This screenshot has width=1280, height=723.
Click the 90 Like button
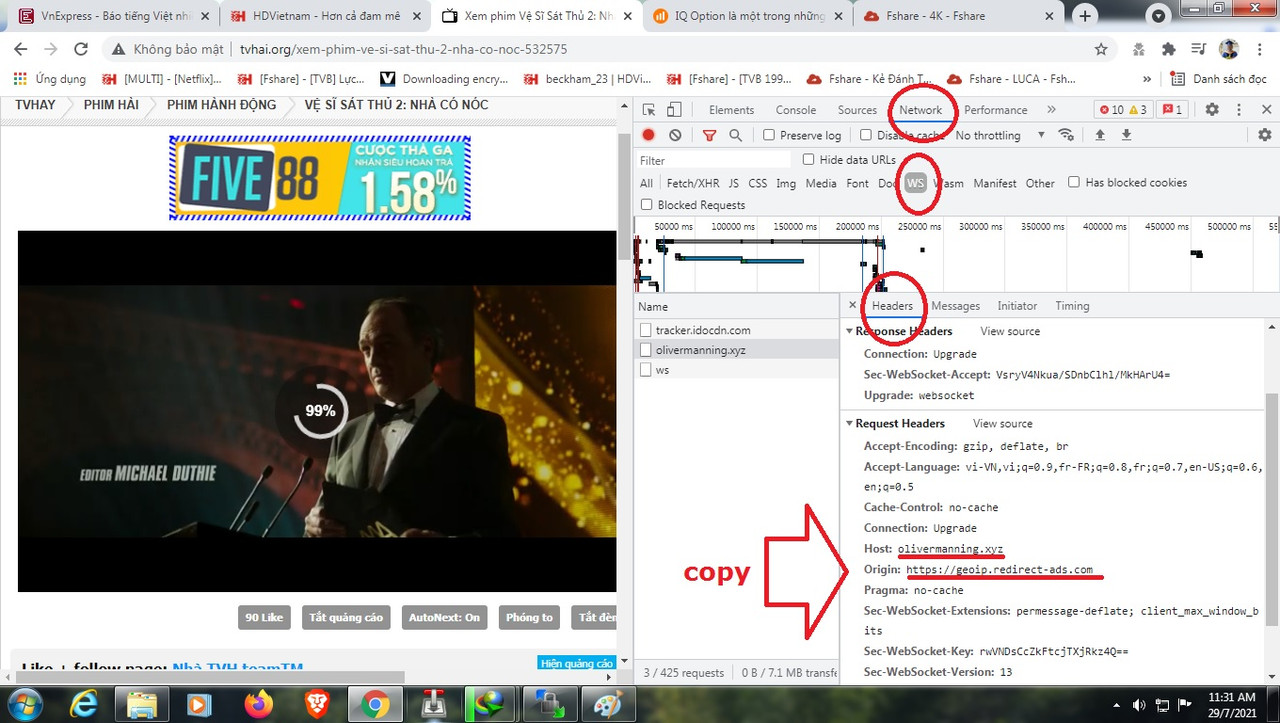(264, 617)
